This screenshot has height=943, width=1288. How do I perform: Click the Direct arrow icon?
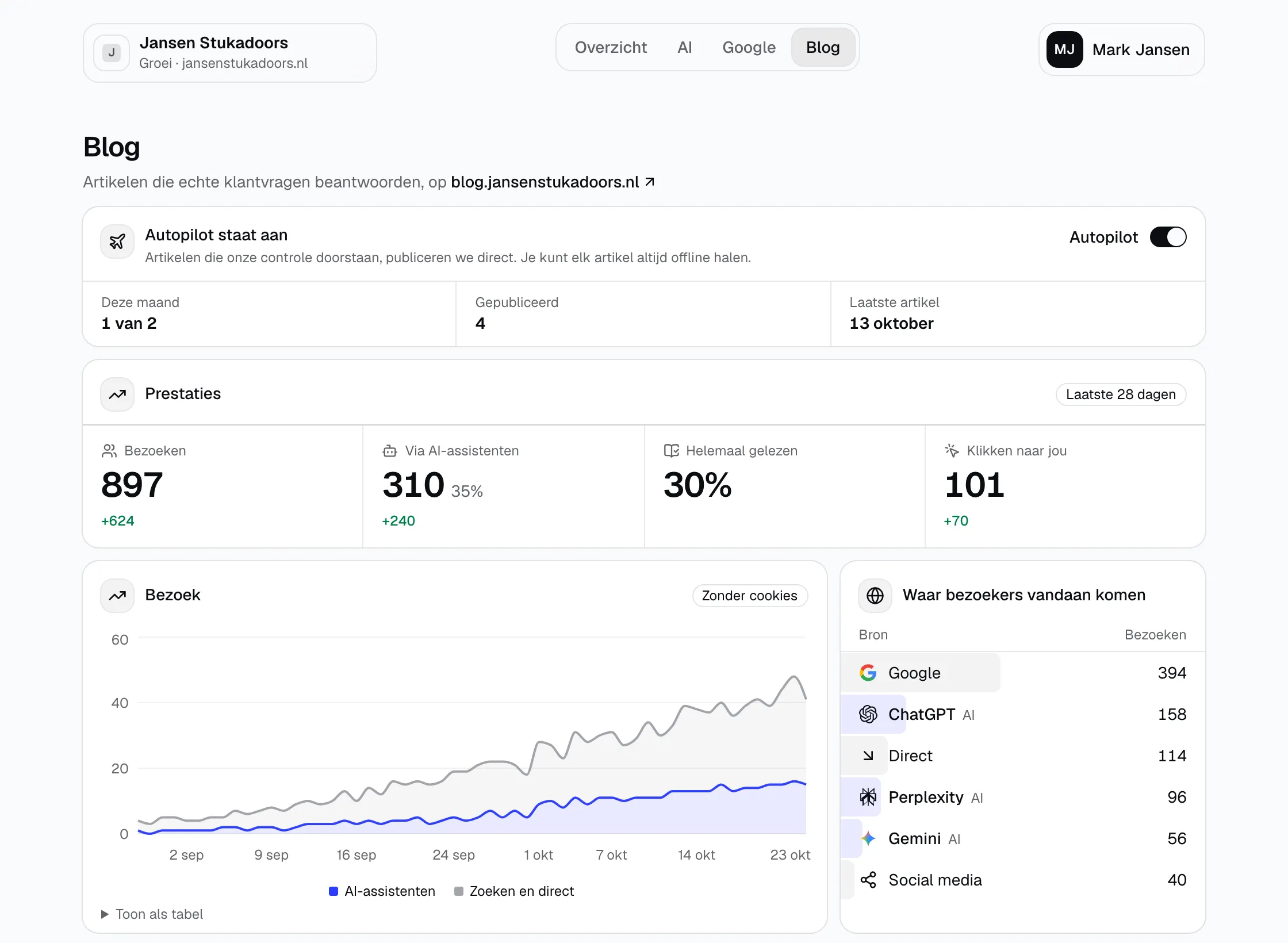868,756
